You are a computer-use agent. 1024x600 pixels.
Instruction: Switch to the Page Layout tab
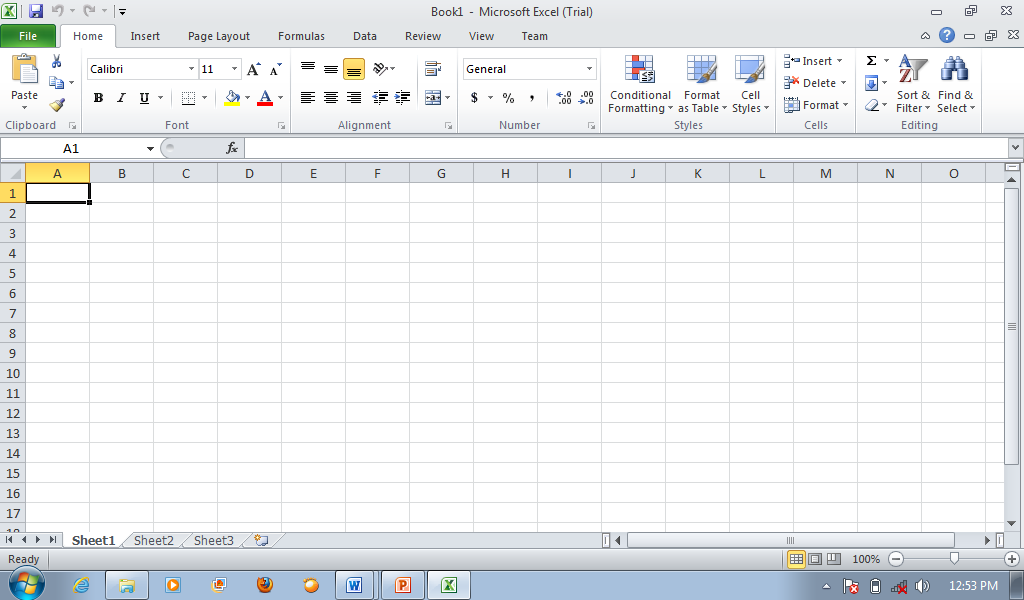(219, 36)
